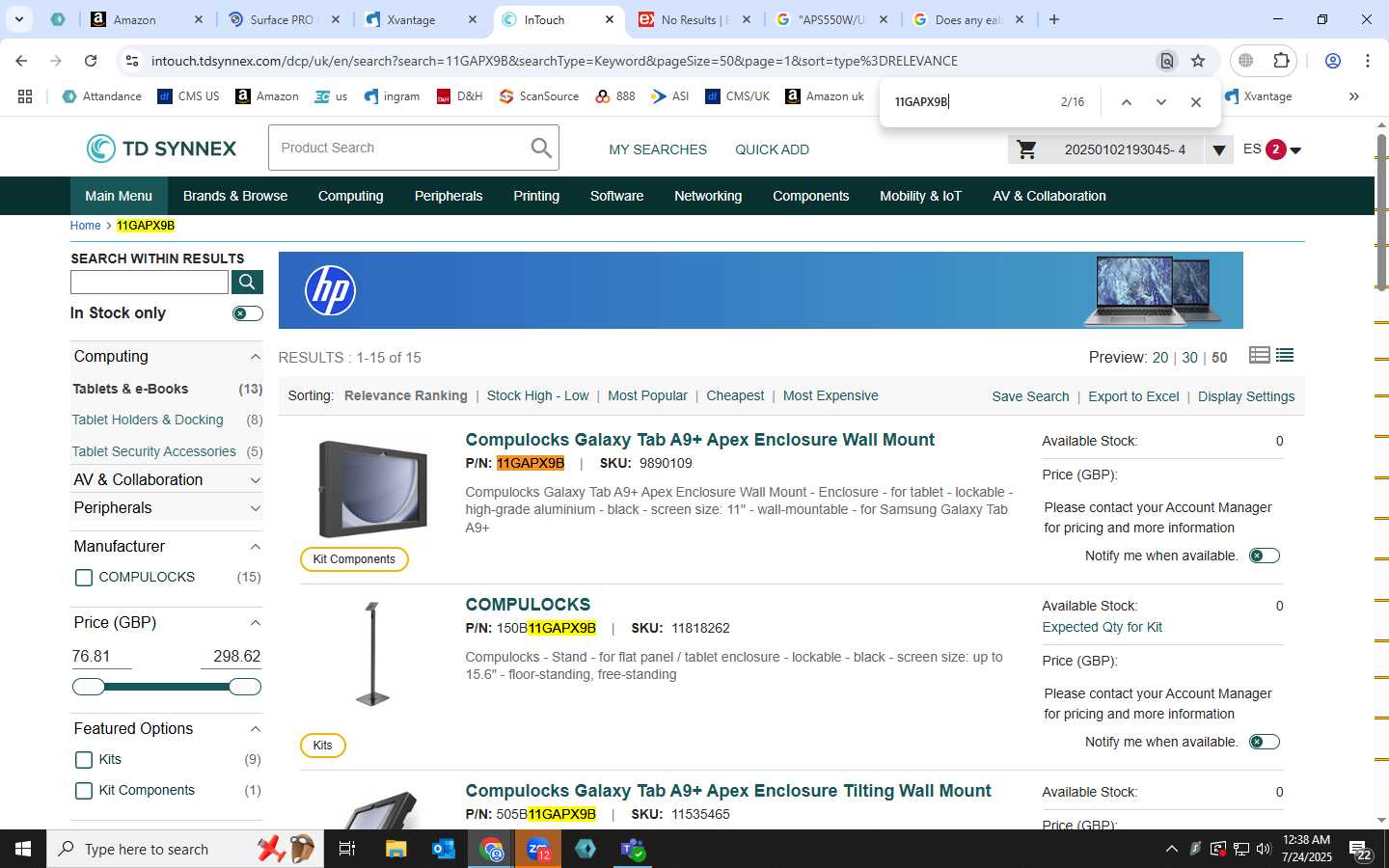This screenshot has width=1389, height=868.
Task: Open the ES user account dropdown
Action: click(1295, 150)
